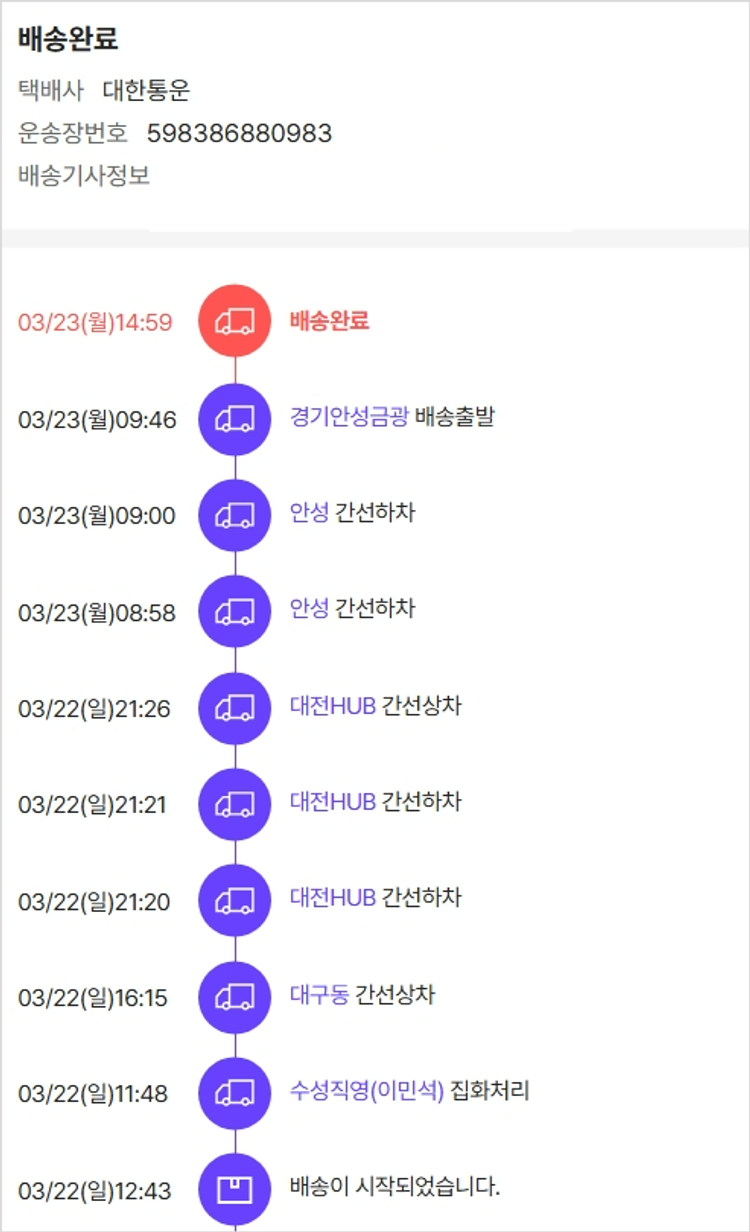The height and width of the screenshot is (1232, 750).
Task: Open the 수성직영(이민석) link
Action: click(x=366, y=1091)
